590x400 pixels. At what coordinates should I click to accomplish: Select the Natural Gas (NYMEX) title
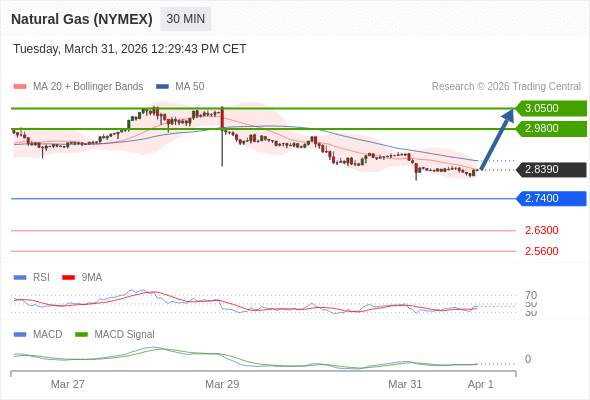82,19
